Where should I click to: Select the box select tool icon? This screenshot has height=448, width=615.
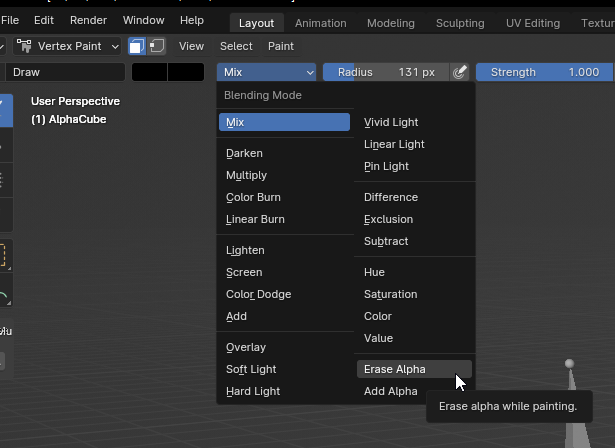4,255
